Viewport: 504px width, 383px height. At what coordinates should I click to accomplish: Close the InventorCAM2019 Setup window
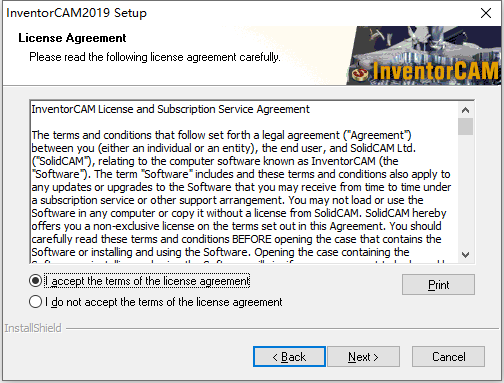point(486,13)
